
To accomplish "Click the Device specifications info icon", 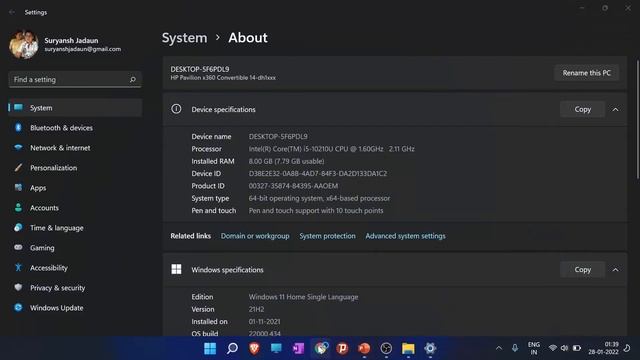I will [176, 109].
